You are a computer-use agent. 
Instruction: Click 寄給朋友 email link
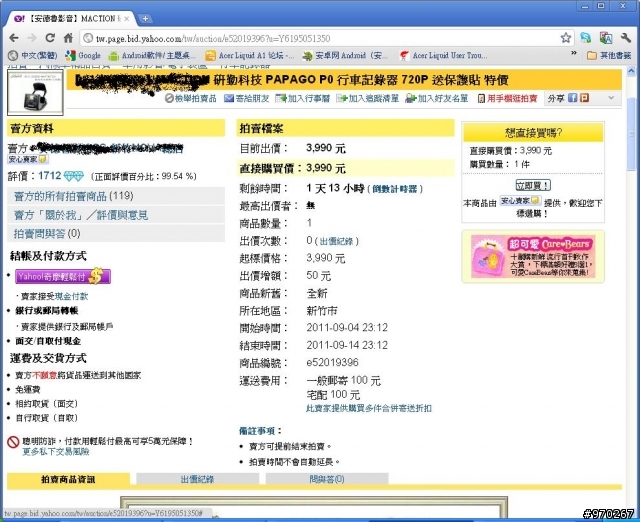[247, 98]
